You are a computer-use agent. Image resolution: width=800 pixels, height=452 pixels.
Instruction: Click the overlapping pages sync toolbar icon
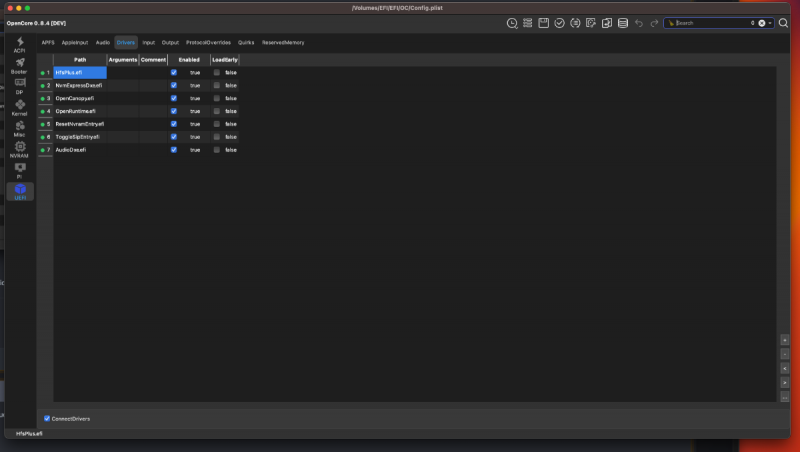pos(607,23)
